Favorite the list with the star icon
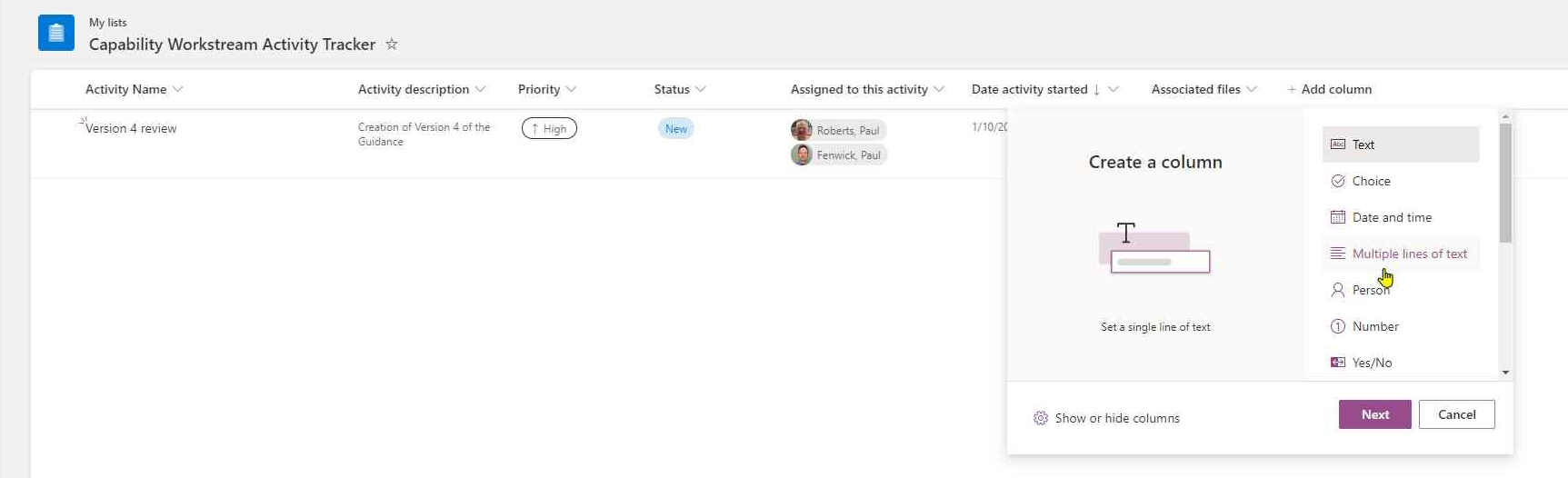This screenshot has width=1568, height=478. (392, 44)
